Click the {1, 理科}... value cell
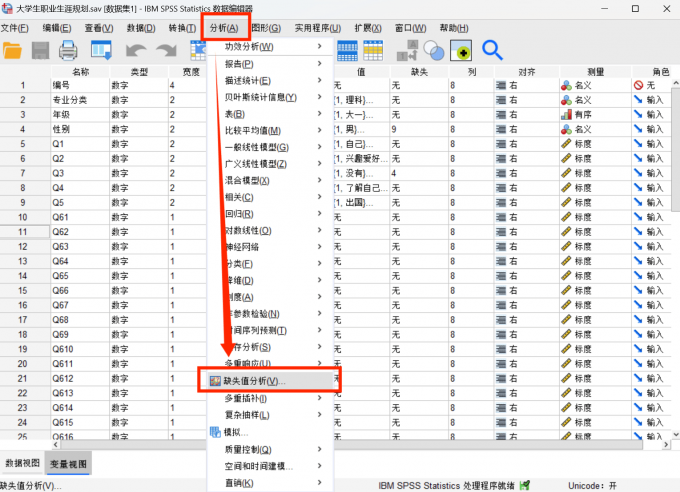The width and height of the screenshot is (680, 492). [x=361, y=100]
